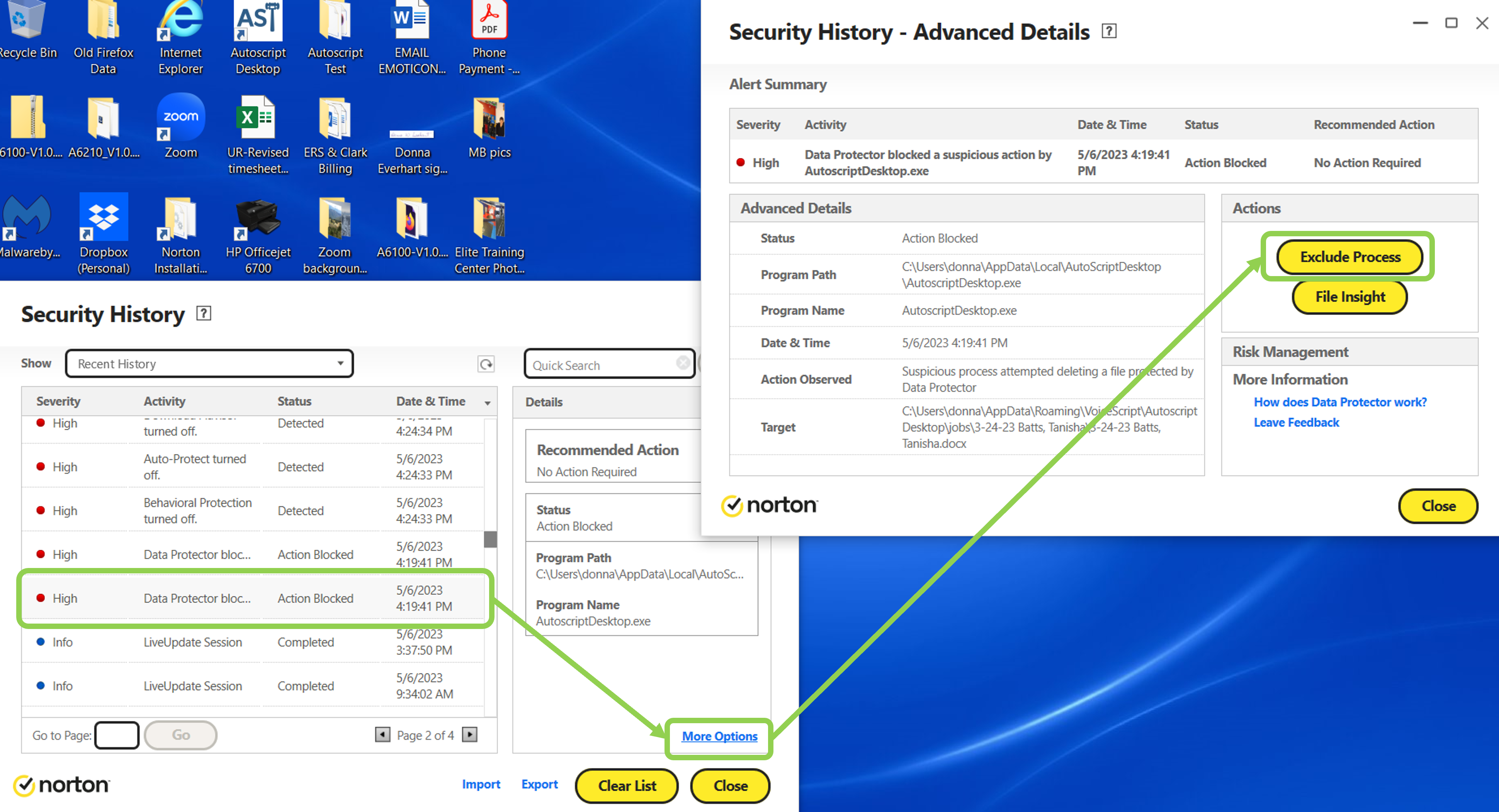
Task: Select the LiveUpdate Session 9:34:02 AM row
Action: coord(253,686)
